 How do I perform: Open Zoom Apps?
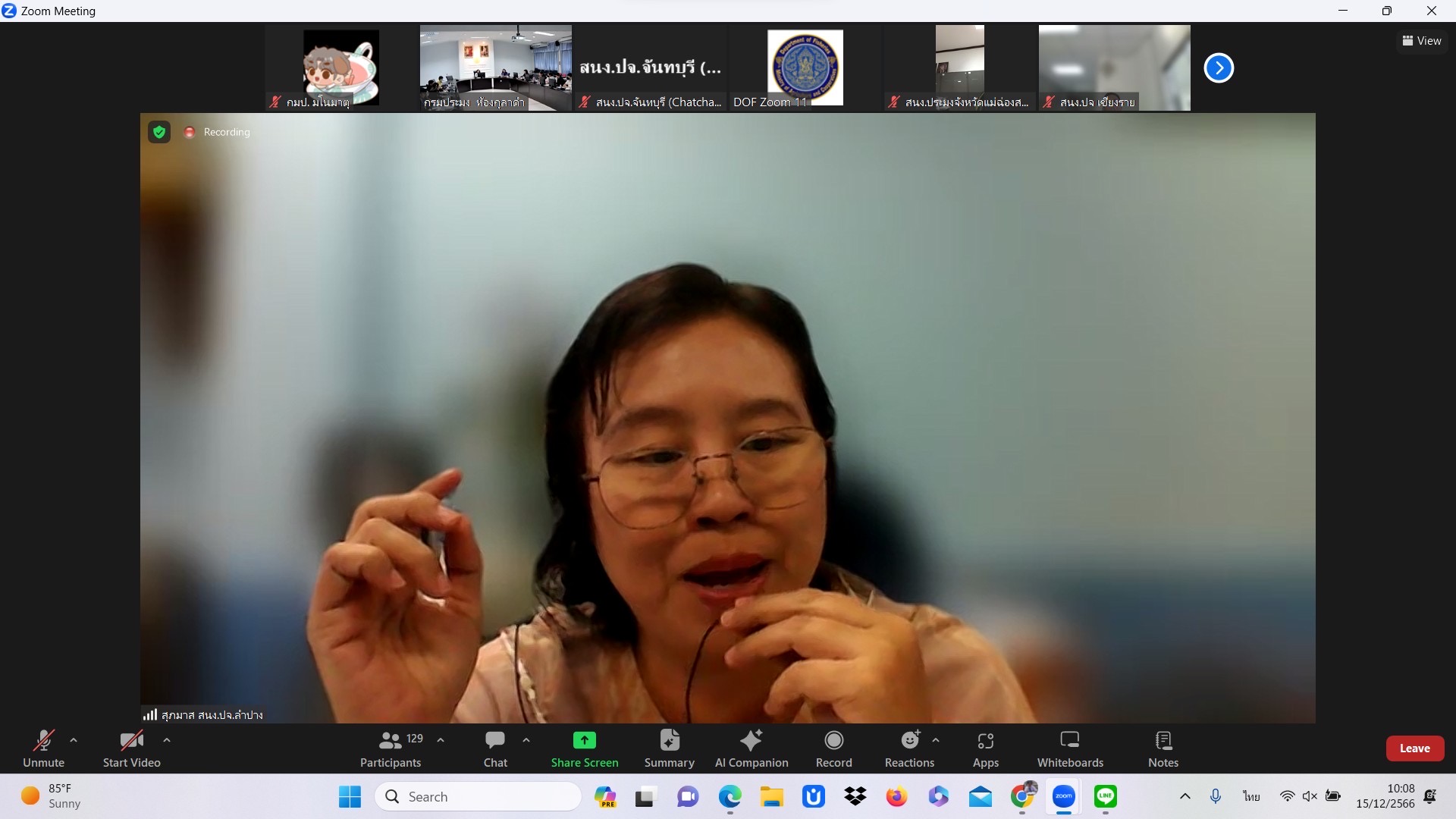(985, 748)
